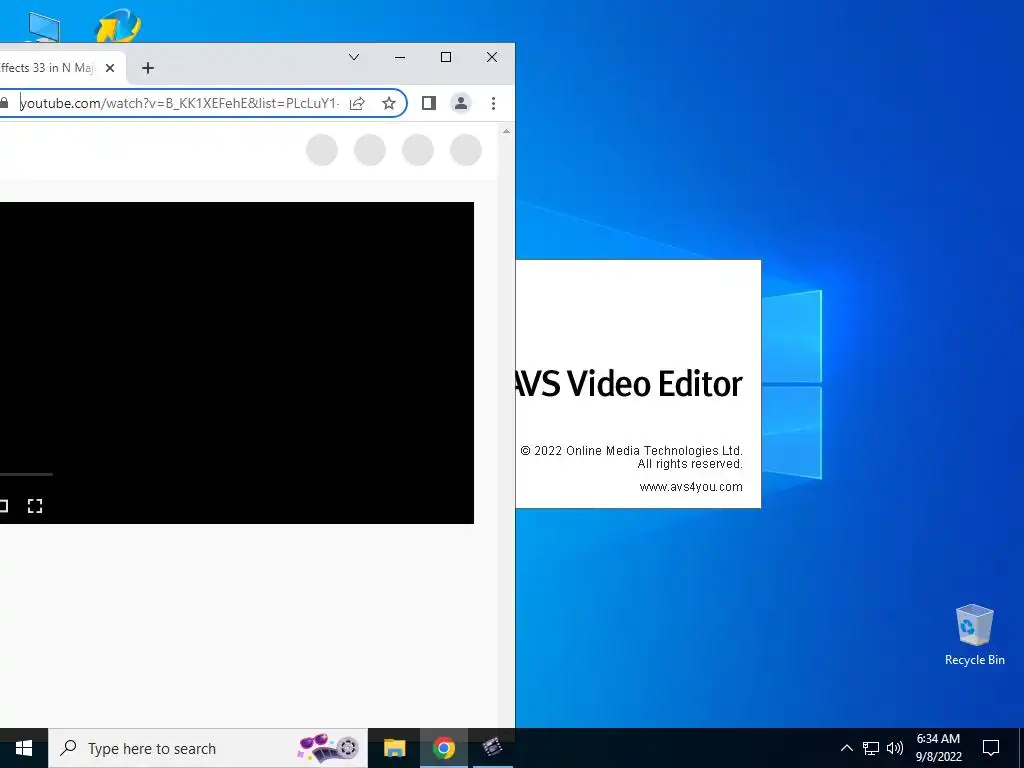Share this page from the address bar
This screenshot has height=768, width=1024.
357,103
